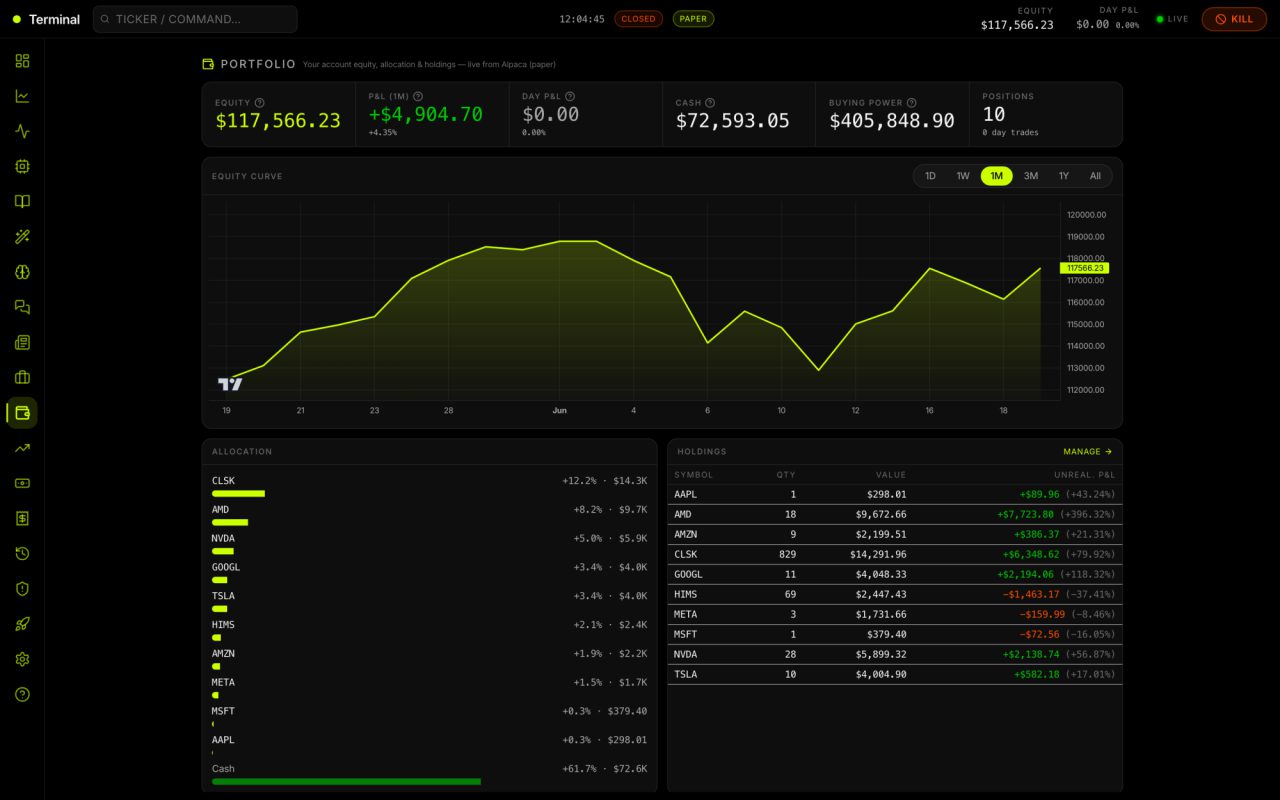Click the UNREAL. P&L column header
This screenshot has height=800, width=1280.
(1084, 475)
